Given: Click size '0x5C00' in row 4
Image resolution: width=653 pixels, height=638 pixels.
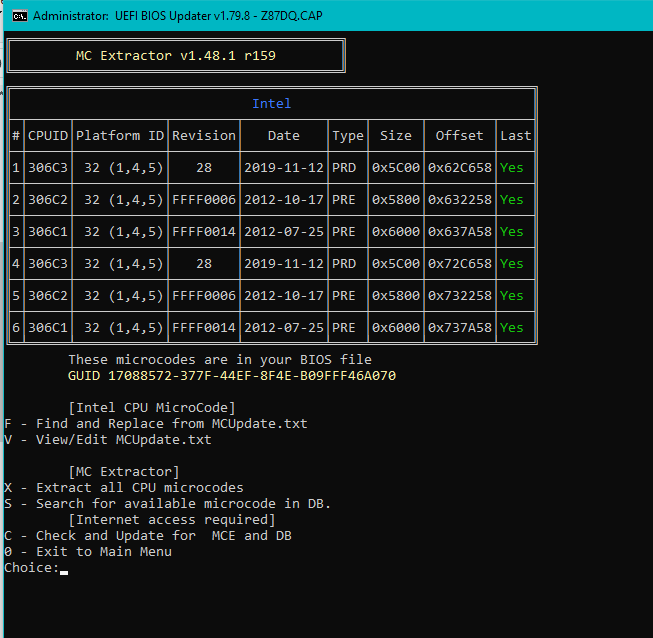Looking at the screenshot, I should pos(396,264).
